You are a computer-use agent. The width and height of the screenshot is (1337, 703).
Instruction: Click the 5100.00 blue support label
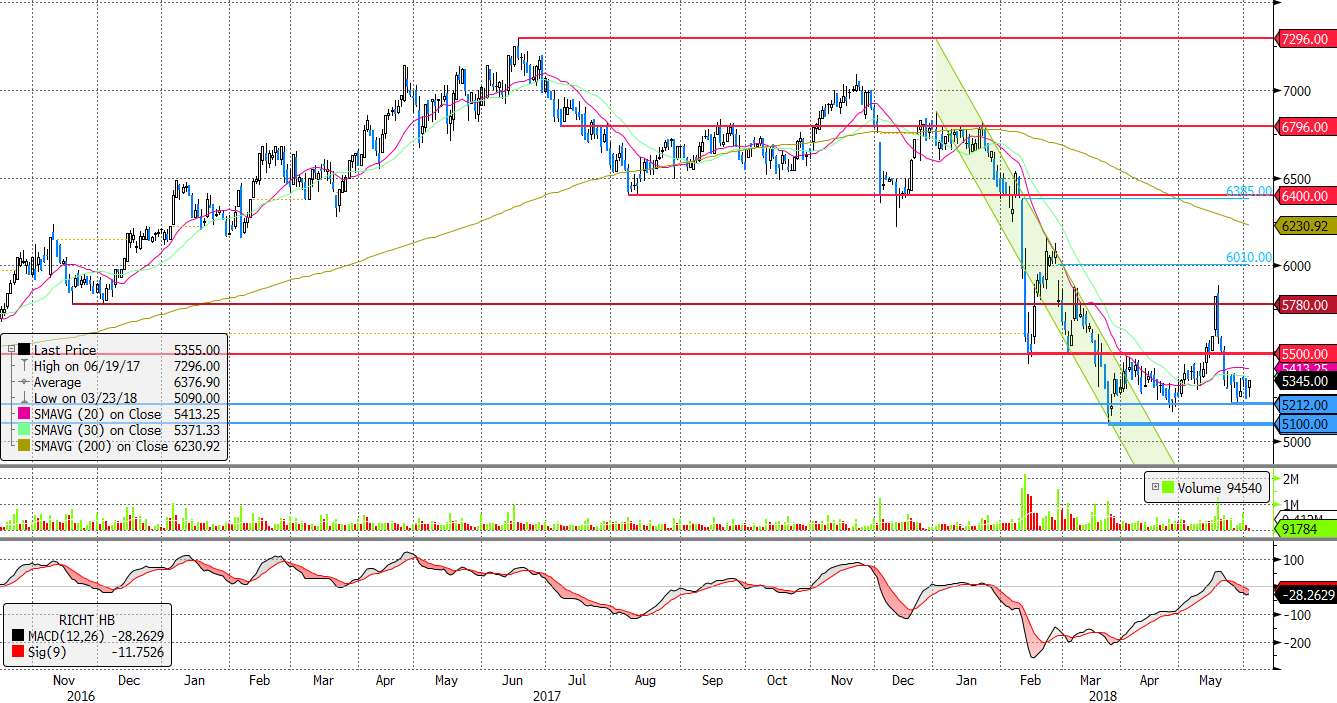[1305, 424]
